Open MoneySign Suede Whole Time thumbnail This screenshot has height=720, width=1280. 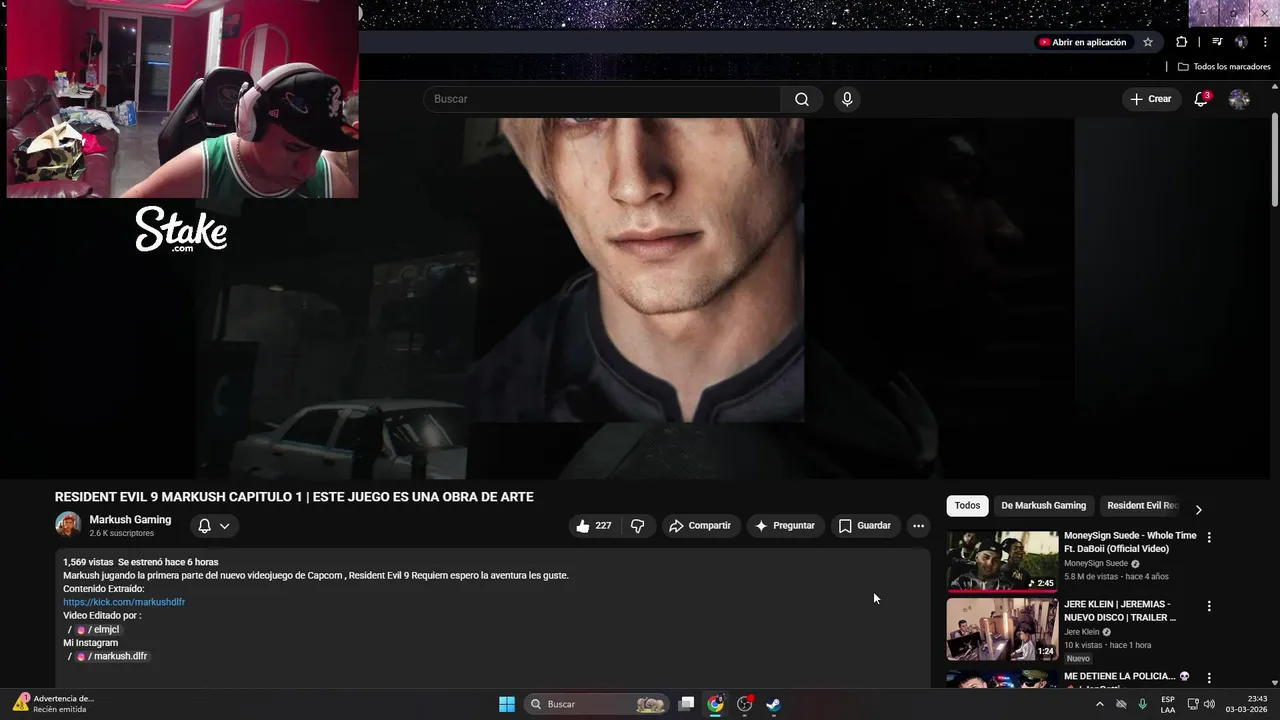point(1002,561)
